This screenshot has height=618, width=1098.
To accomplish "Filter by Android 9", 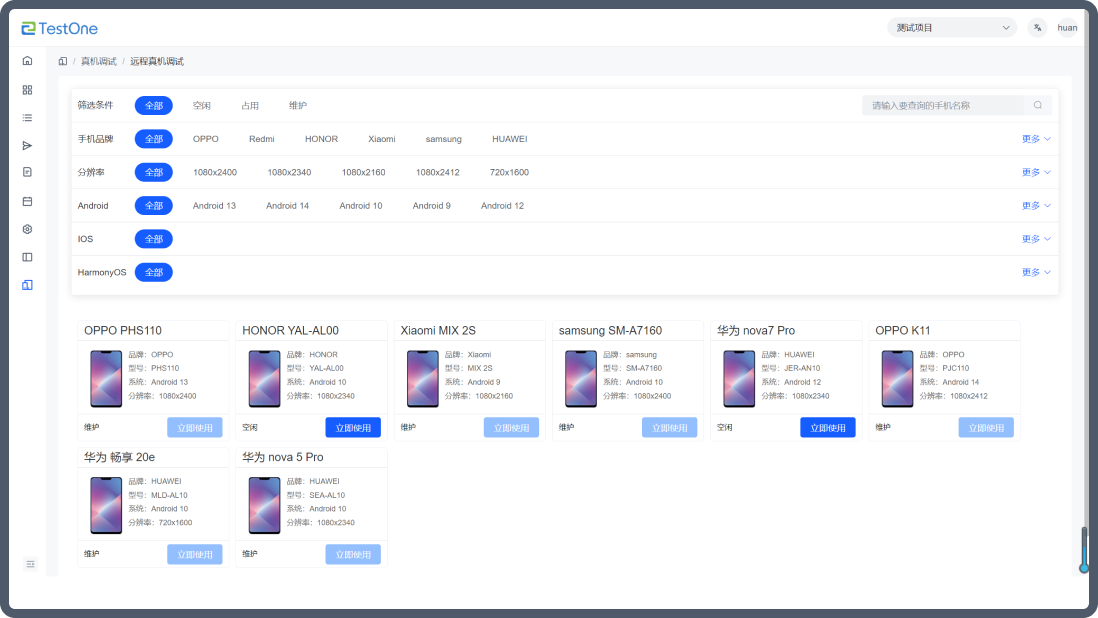I will point(431,206).
